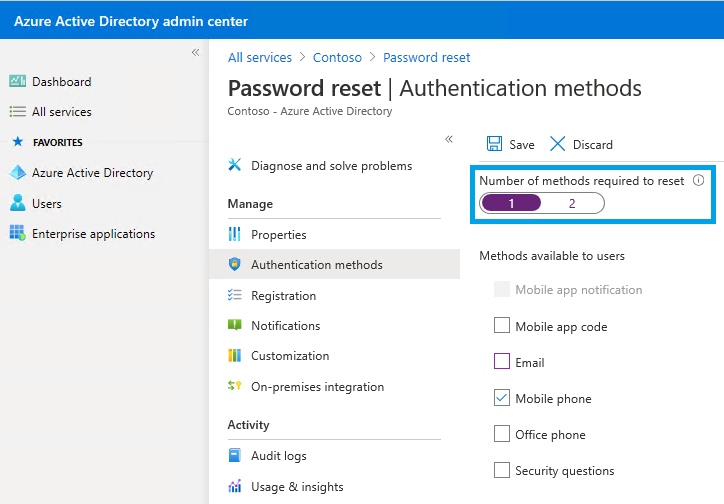Click the info icon beside methods required
Image resolution: width=724 pixels, height=504 pixels.
pyautogui.click(x=698, y=181)
